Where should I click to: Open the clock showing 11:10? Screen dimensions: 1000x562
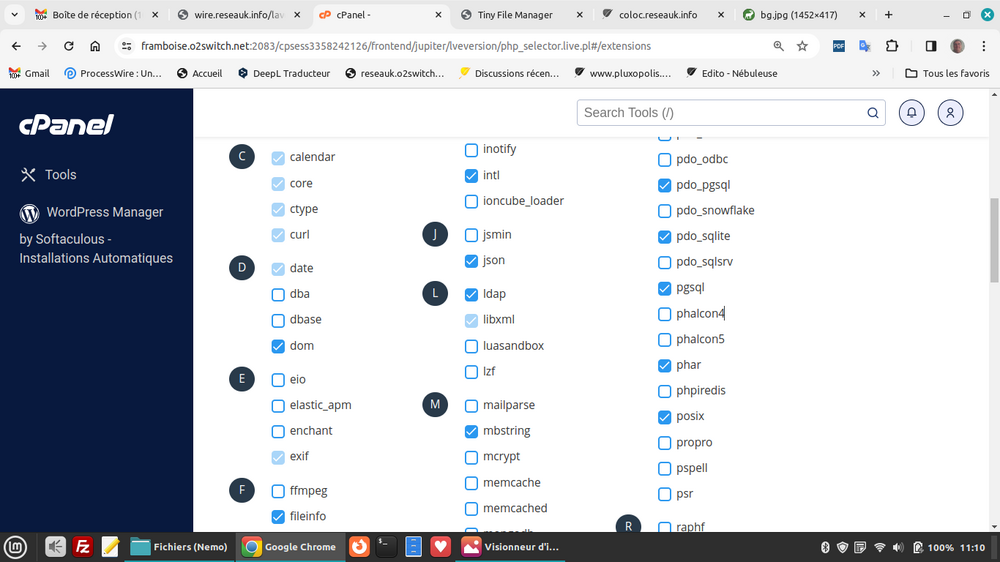973,547
